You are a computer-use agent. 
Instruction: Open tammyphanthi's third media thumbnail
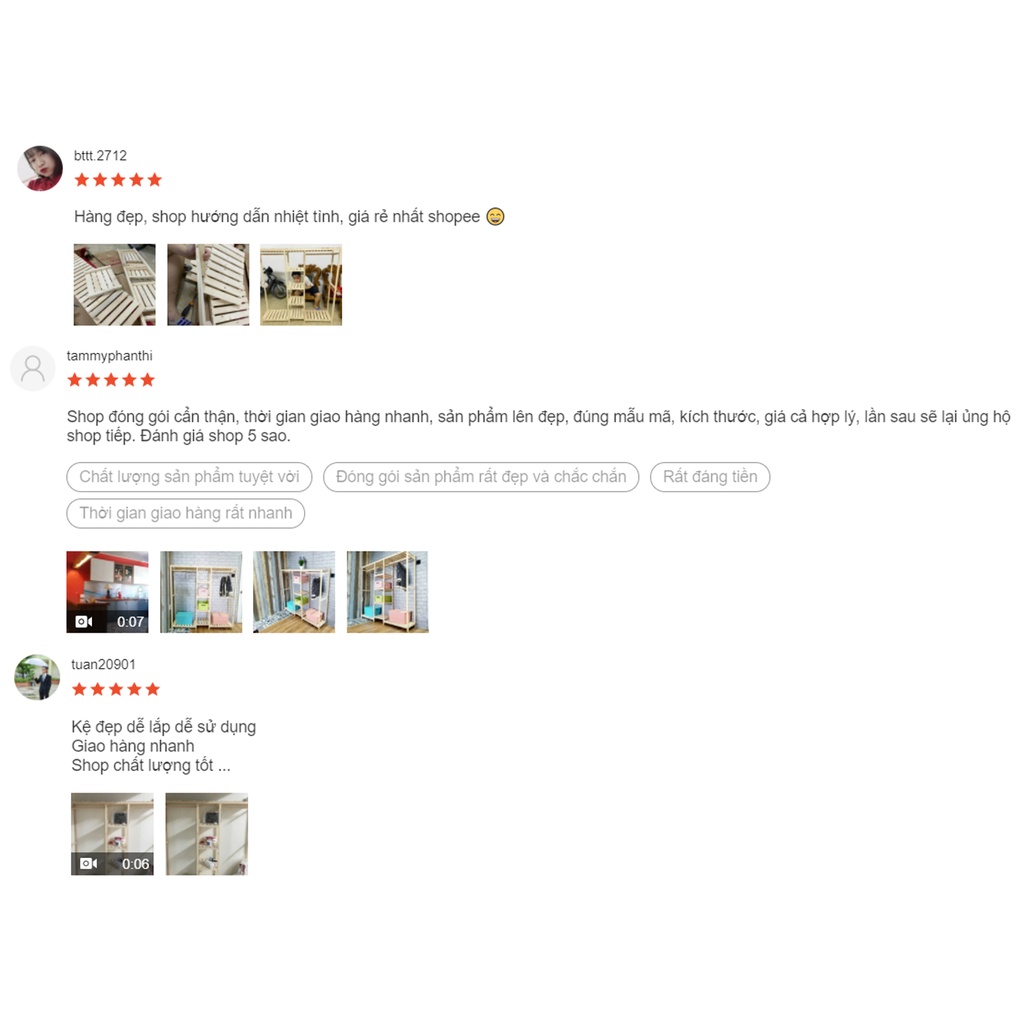pyautogui.click(x=294, y=592)
